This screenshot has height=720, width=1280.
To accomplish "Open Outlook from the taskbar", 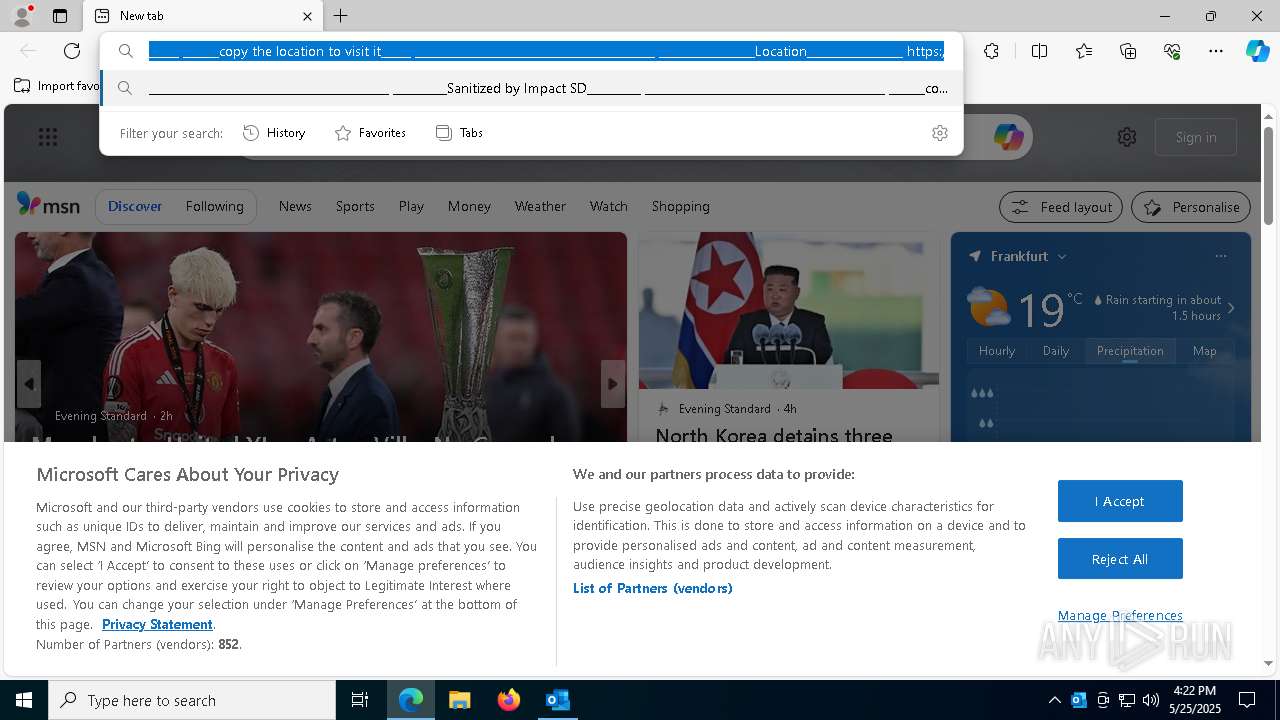I will tap(557, 700).
